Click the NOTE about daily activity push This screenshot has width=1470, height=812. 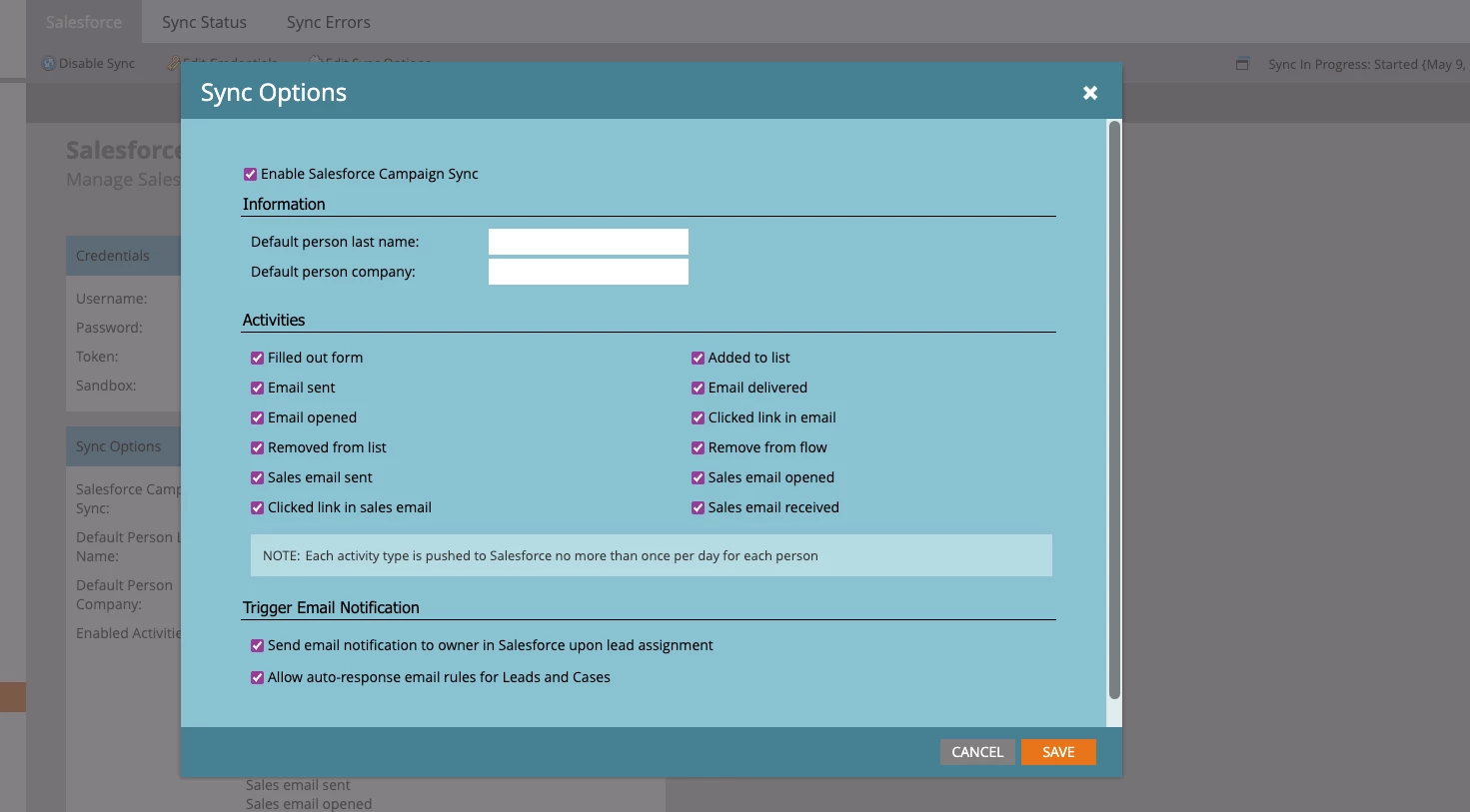pyautogui.click(x=651, y=555)
